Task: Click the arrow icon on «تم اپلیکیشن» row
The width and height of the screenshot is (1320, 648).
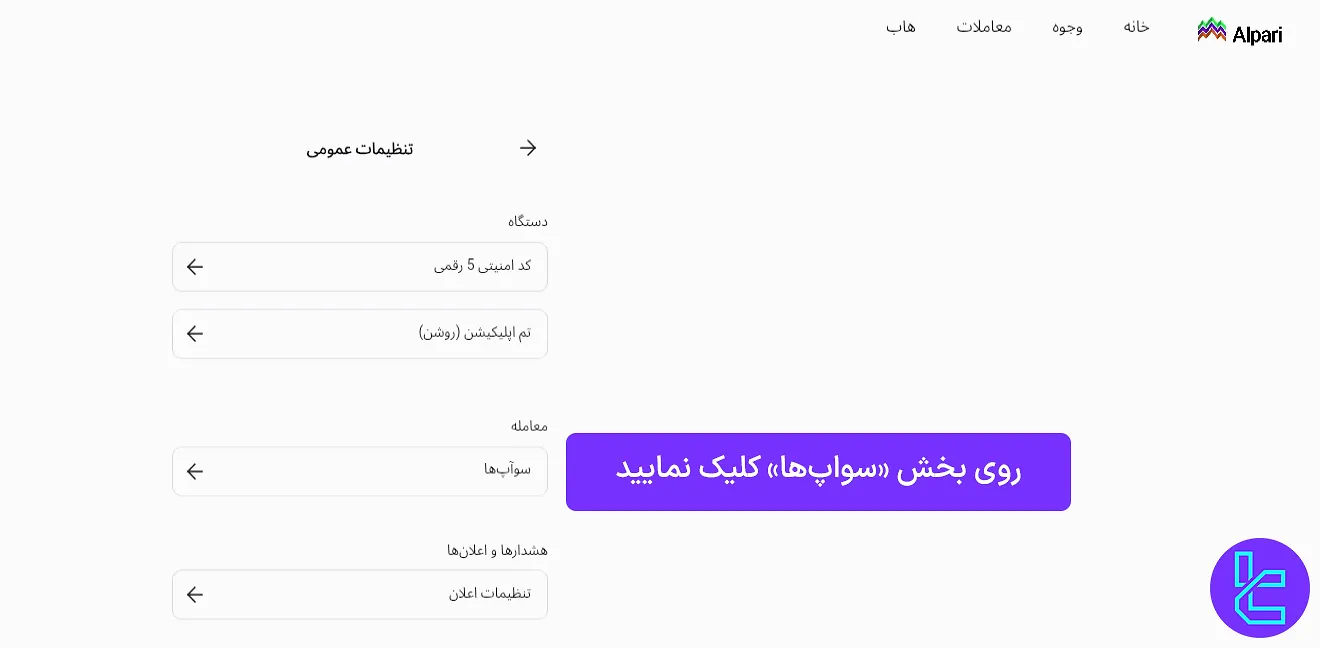Action: (x=195, y=333)
